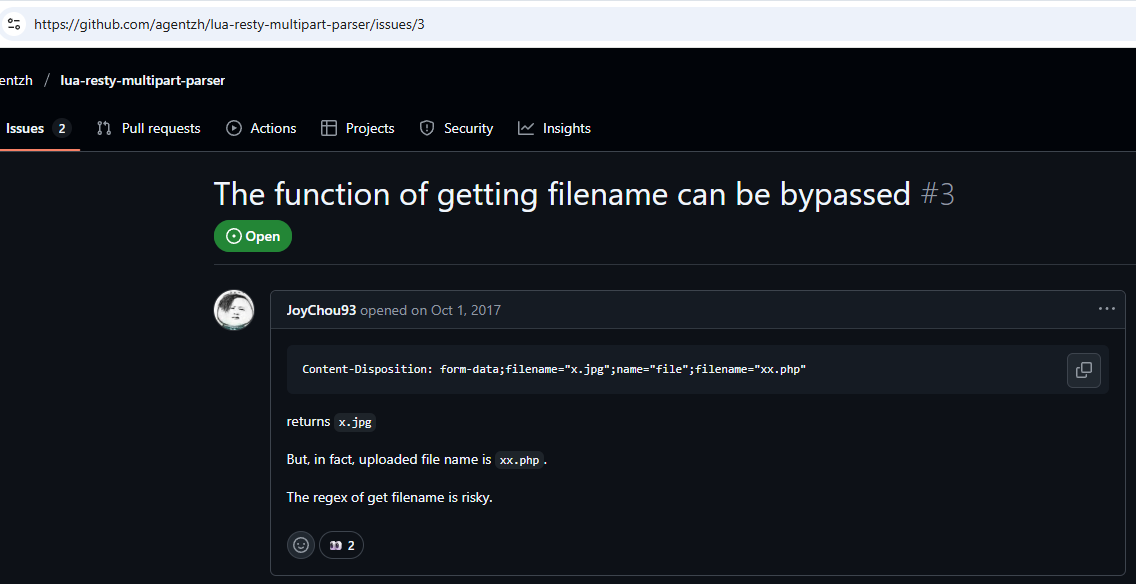
Task: Click the JoyChou93 username link
Action: click(321, 310)
